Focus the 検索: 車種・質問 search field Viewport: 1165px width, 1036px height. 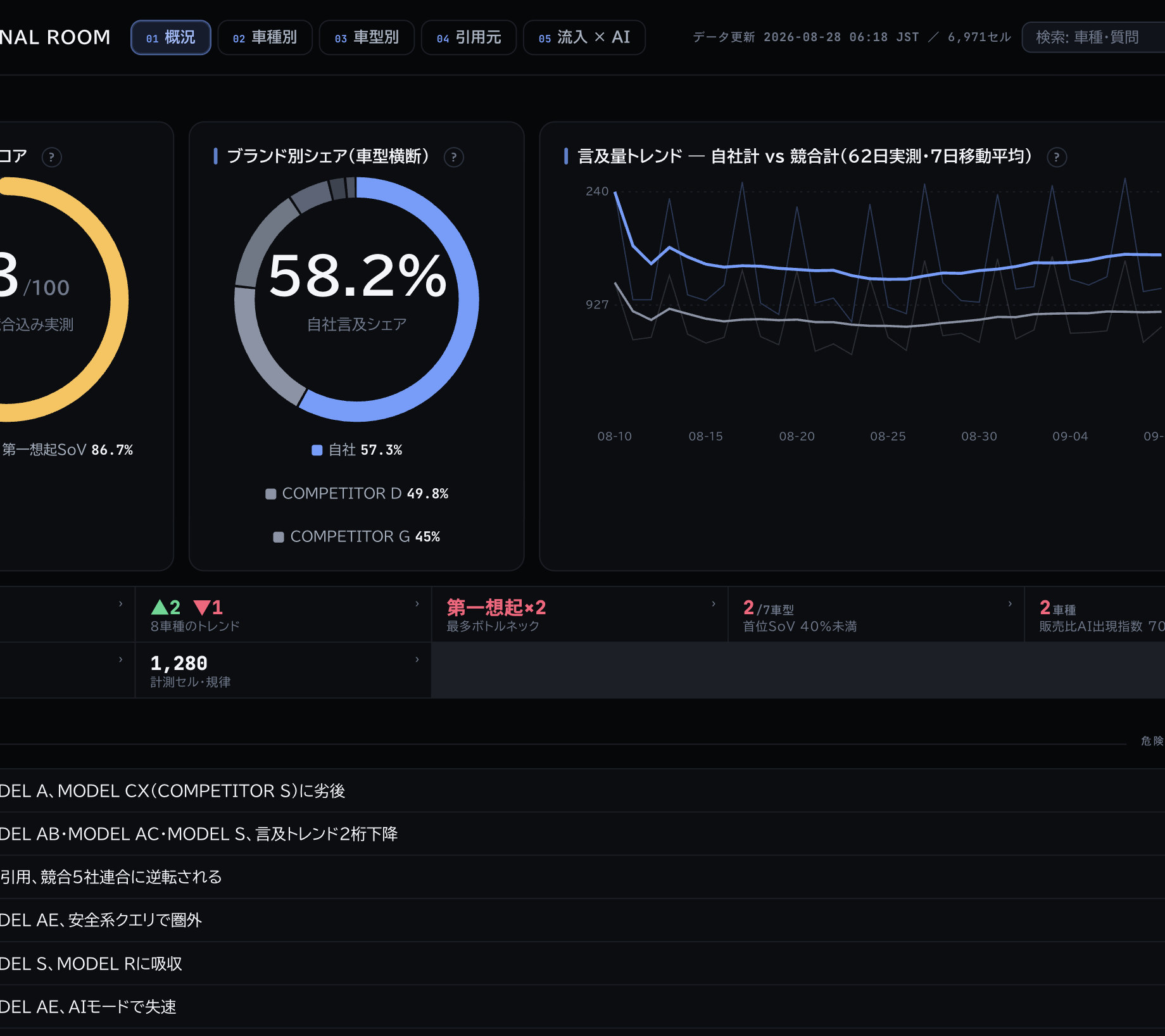[1093, 37]
